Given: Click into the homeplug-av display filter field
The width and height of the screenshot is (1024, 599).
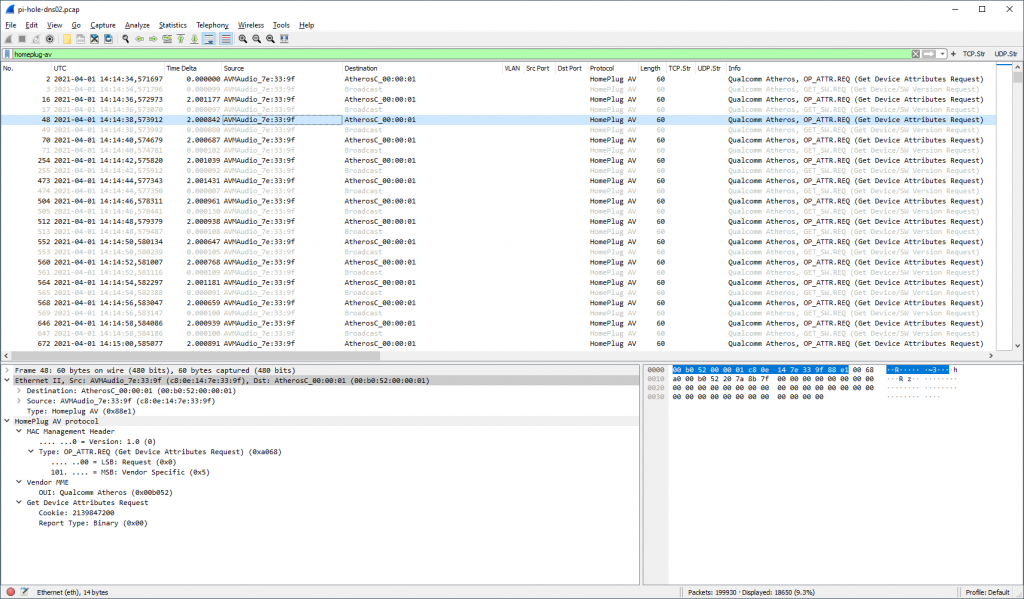Looking at the screenshot, I should click(461, 54).
